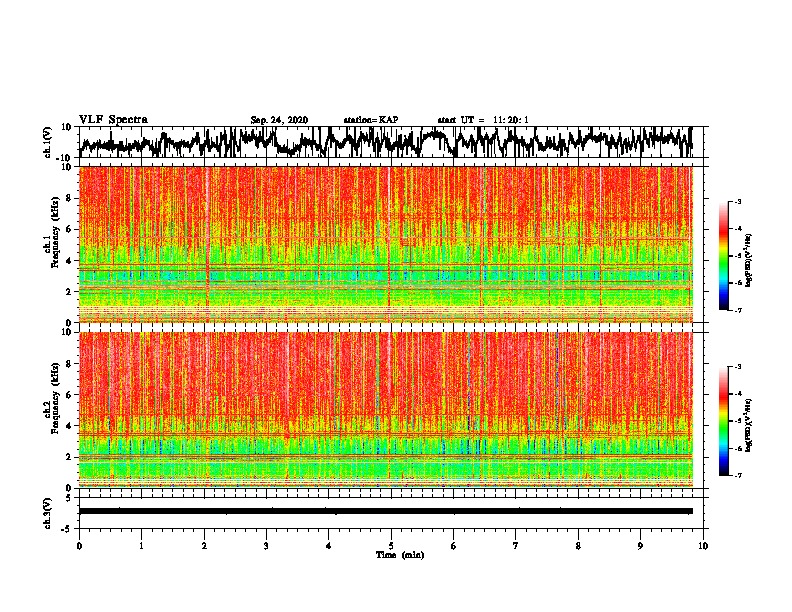Click the "ch.3(V)" axis label

point(48,513)
